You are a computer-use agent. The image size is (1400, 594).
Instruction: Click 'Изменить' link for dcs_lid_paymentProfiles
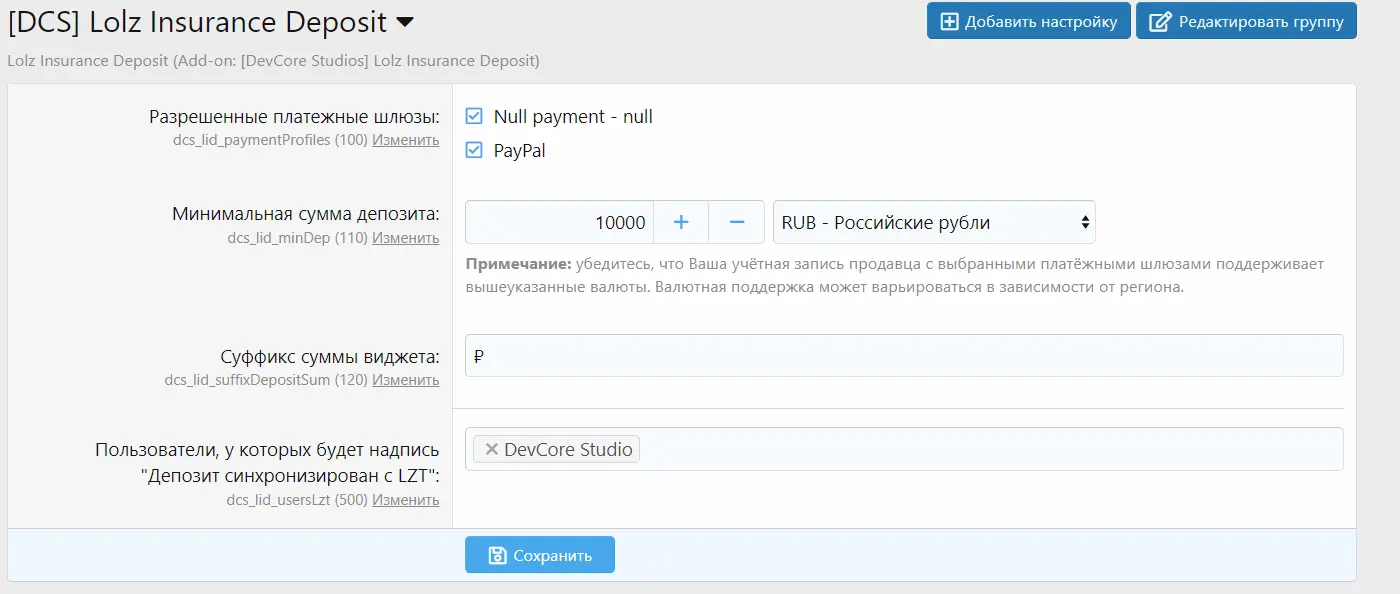[406, 140]
